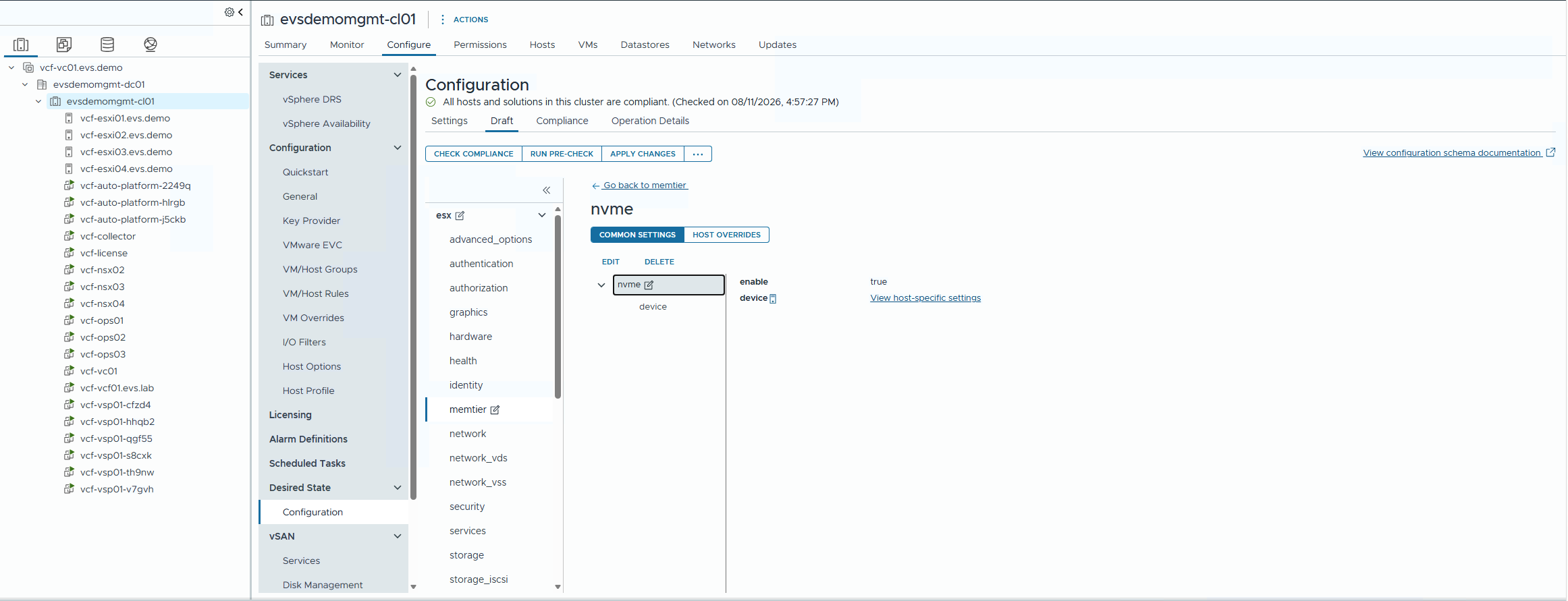Select storage_iscsi in esx list
Screen dimensions: 1568x601
479,579
